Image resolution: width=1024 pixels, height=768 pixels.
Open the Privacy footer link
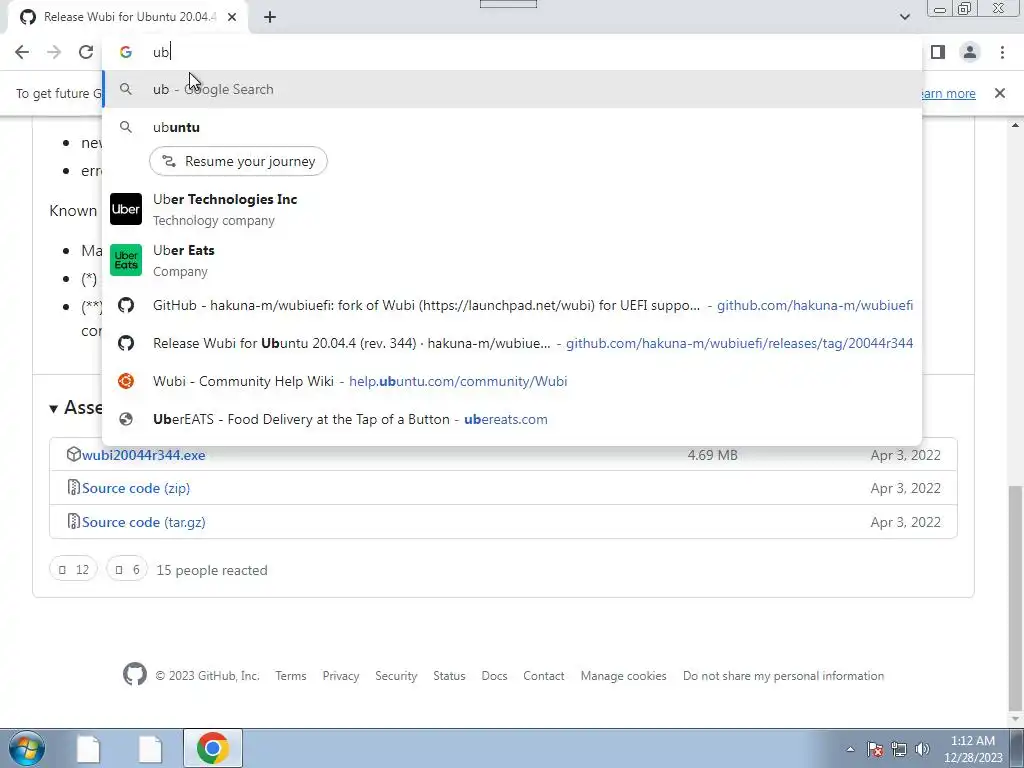click(341, 676)
